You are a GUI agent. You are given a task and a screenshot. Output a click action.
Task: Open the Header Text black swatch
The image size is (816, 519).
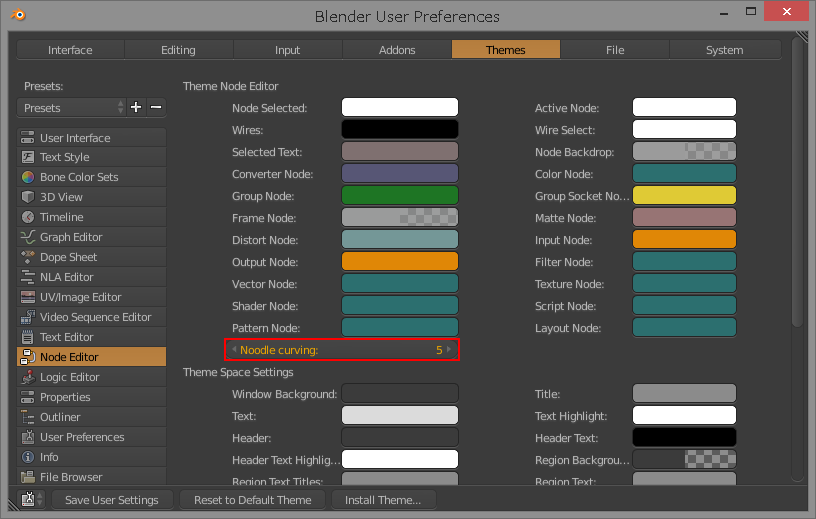(684, 437)
